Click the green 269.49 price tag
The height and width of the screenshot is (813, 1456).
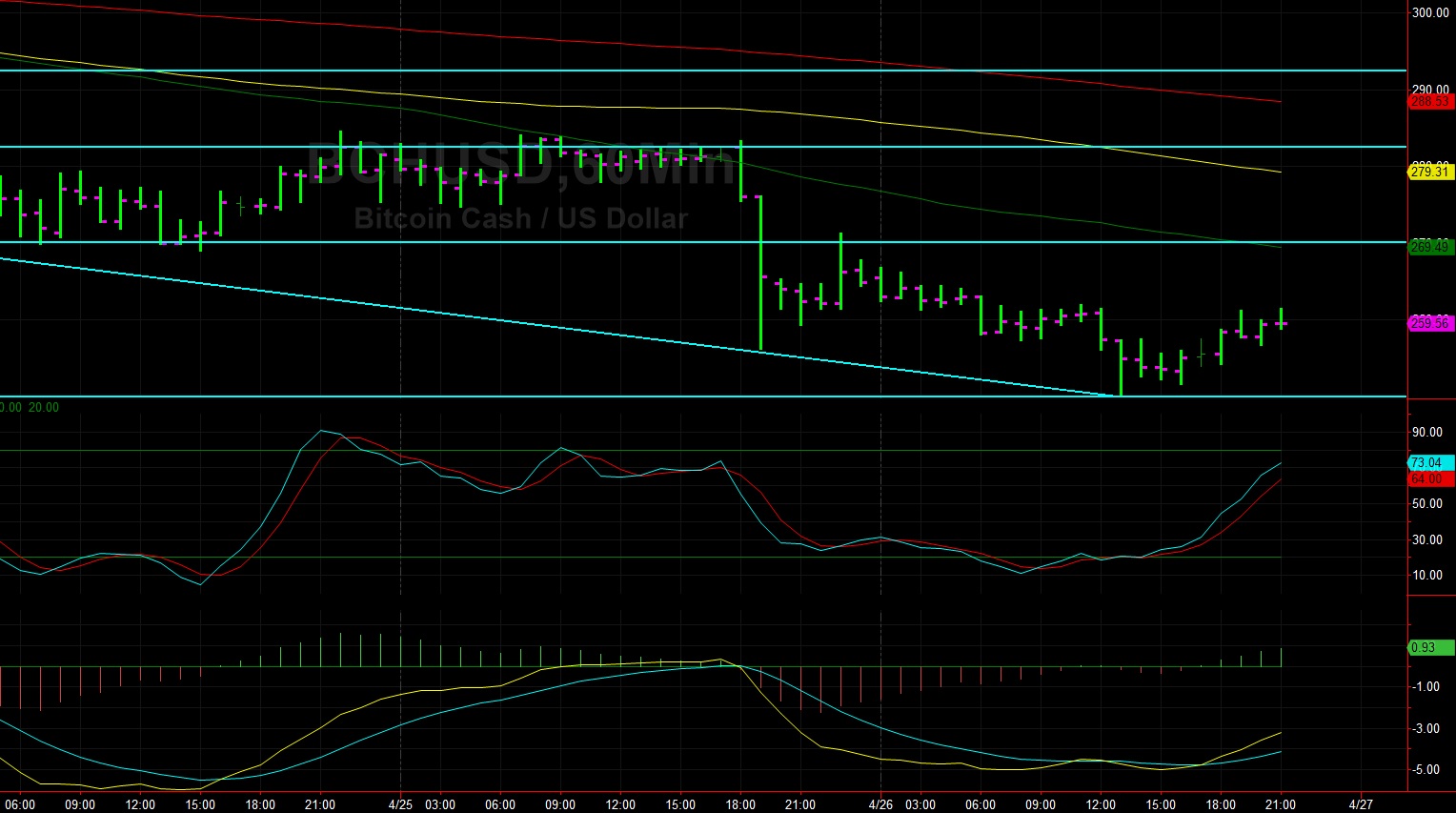tap(1429, 247)
